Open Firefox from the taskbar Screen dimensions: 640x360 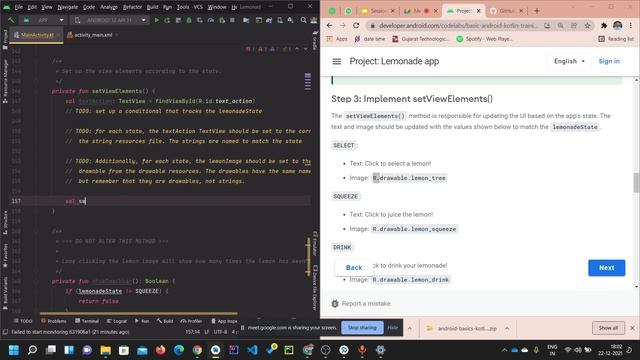pos(160,350)
